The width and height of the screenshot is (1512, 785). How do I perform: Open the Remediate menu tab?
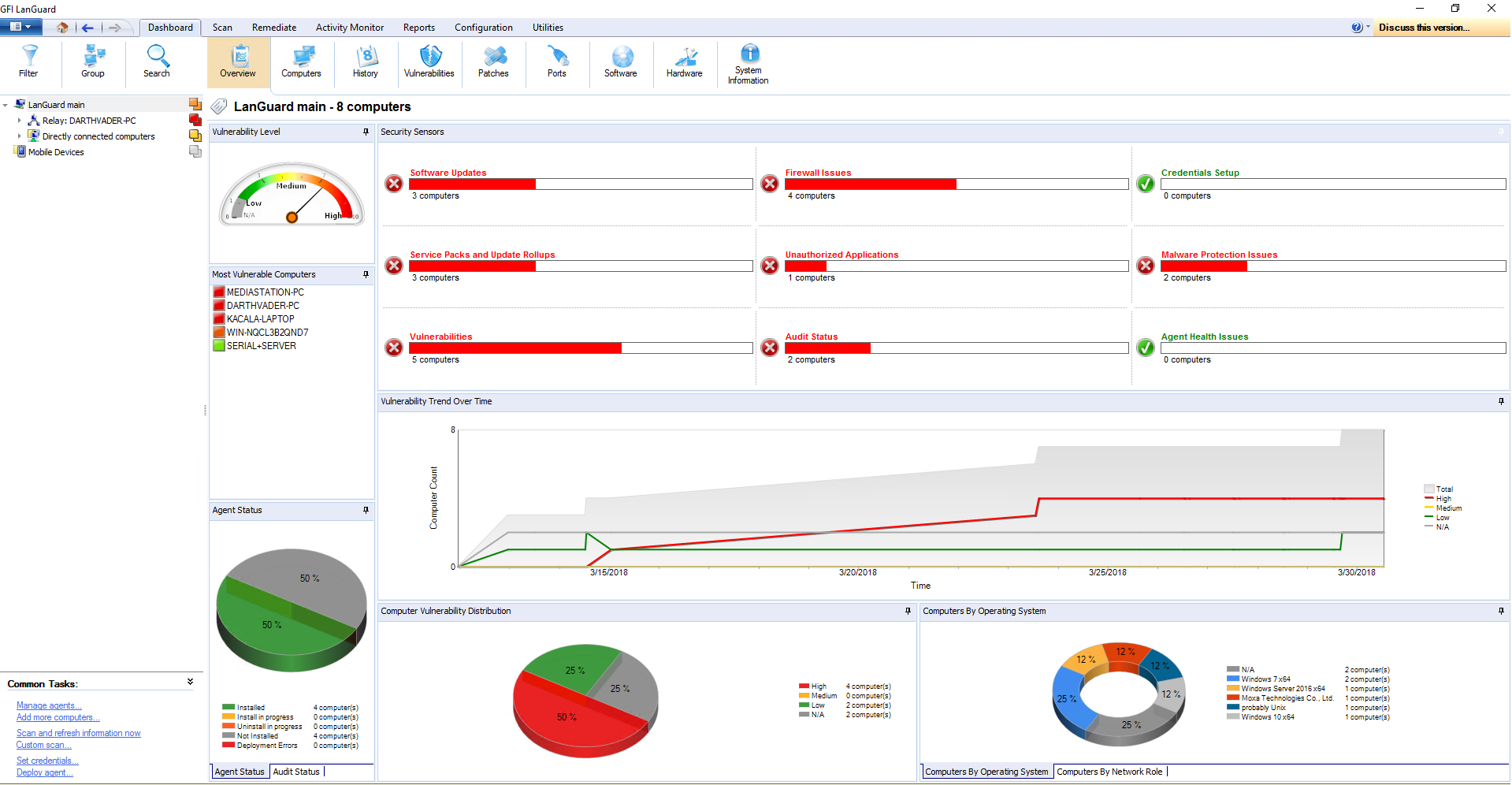pyautogui.click(x=274, y=28)
